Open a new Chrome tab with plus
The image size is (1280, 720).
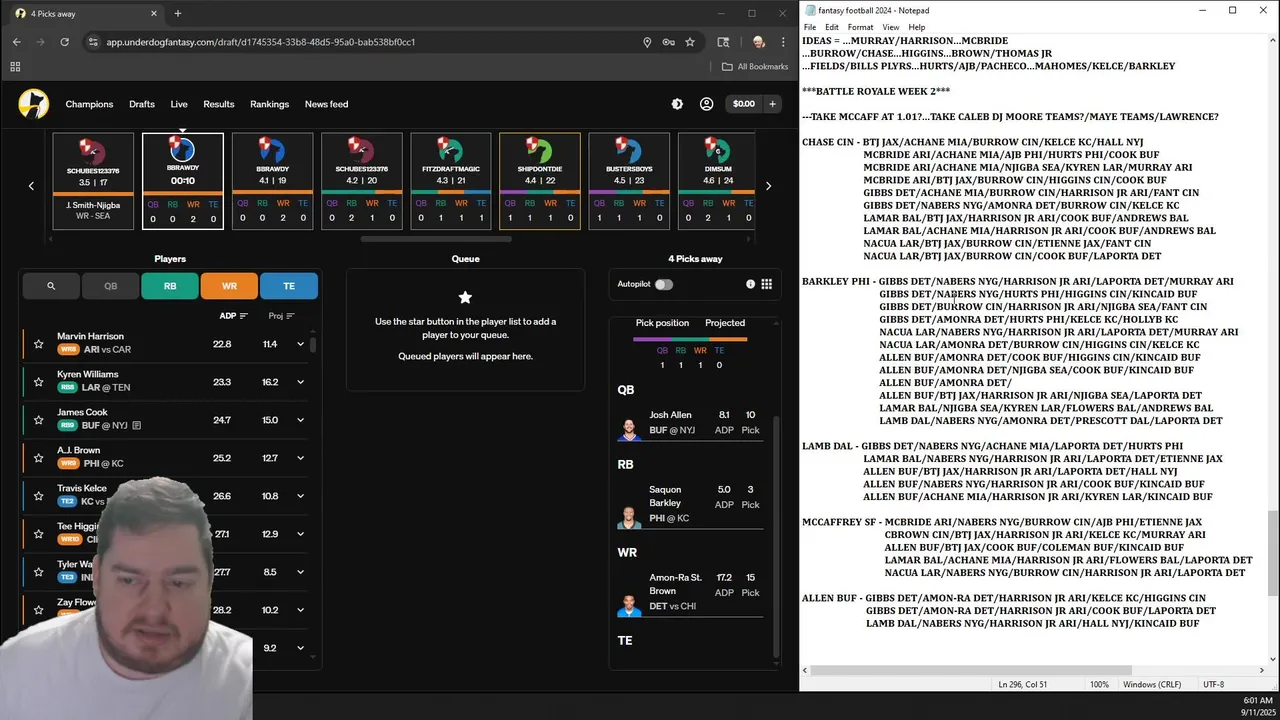[x=178, y=14]
